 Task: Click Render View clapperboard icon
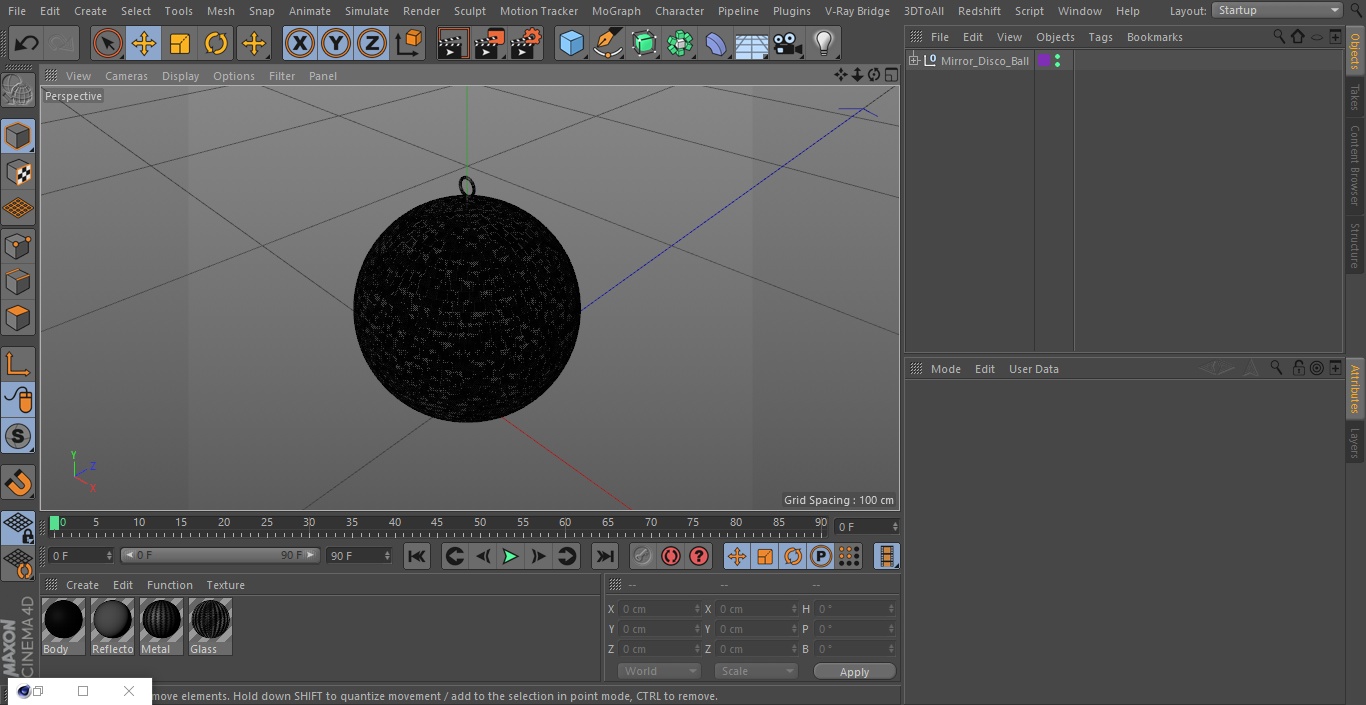click(x=453, y=43)
